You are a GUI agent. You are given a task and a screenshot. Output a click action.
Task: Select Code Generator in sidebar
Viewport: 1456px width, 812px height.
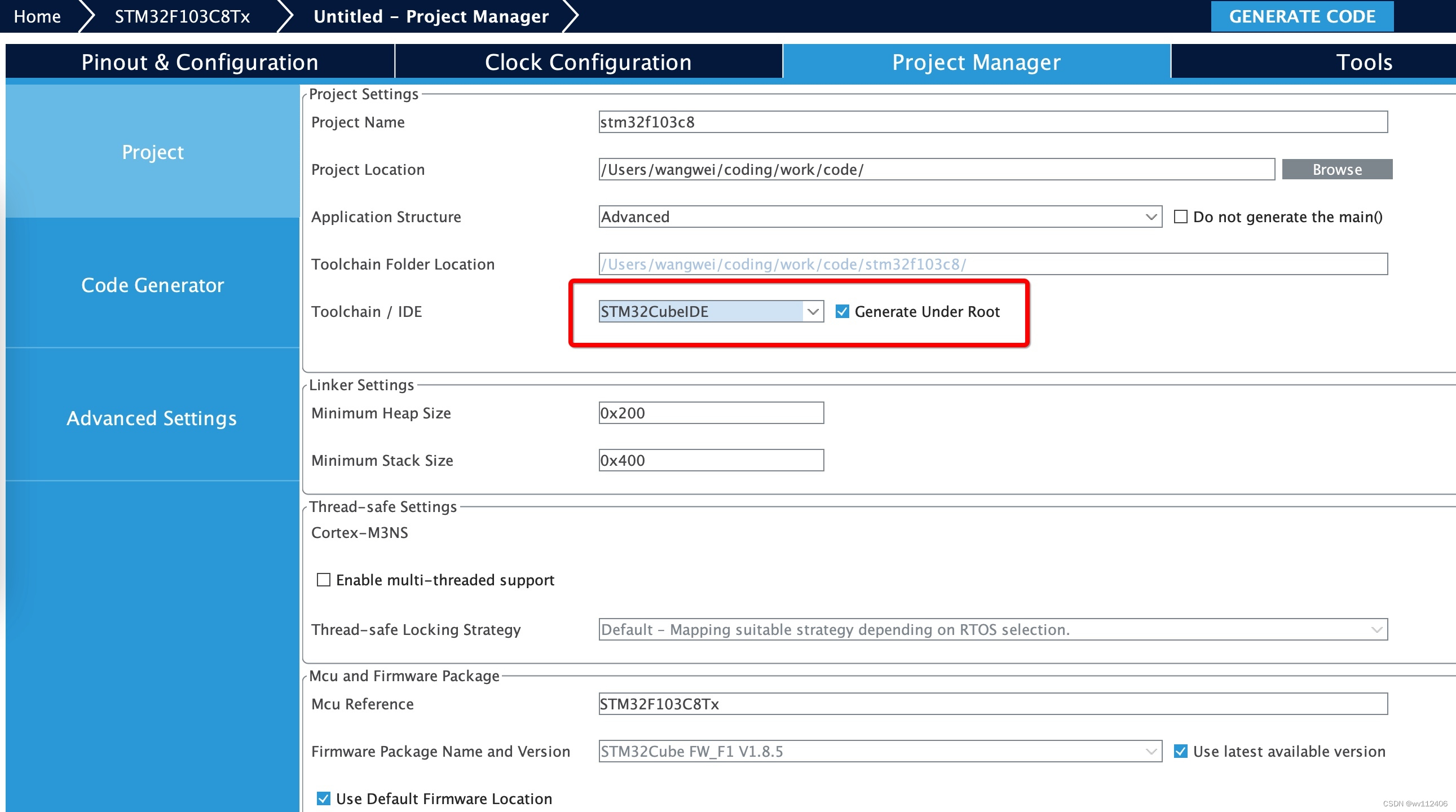[153, 285]
